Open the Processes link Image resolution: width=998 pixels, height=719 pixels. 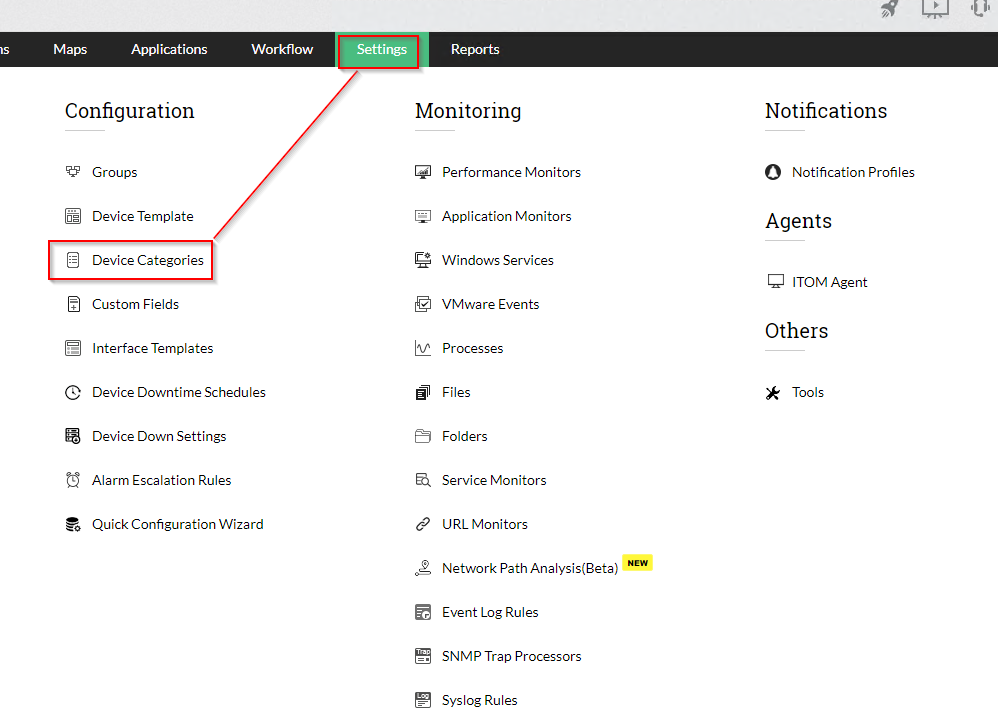pos(472,348)
